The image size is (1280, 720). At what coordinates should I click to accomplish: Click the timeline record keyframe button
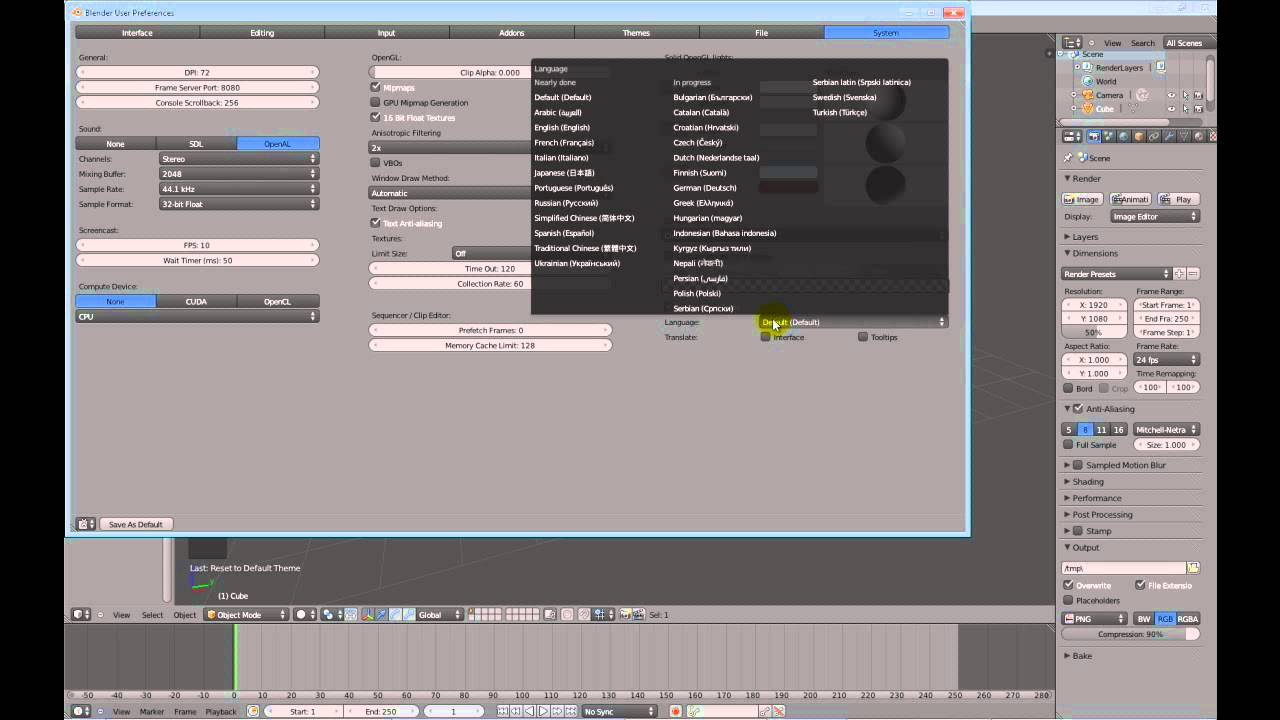[676, 711]
